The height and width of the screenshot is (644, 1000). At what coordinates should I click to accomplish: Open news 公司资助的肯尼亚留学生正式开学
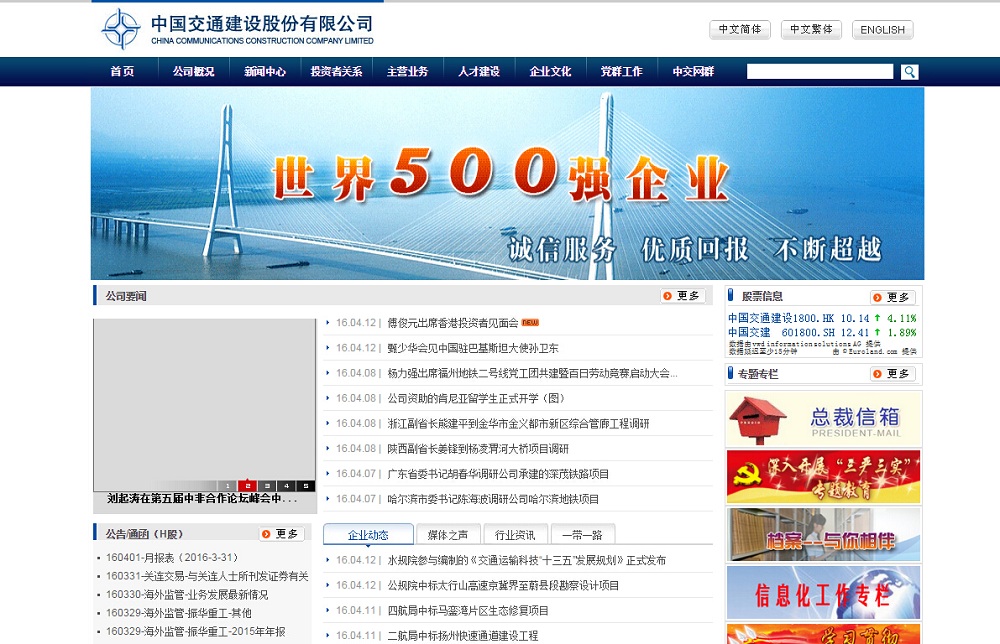point(476,399)
